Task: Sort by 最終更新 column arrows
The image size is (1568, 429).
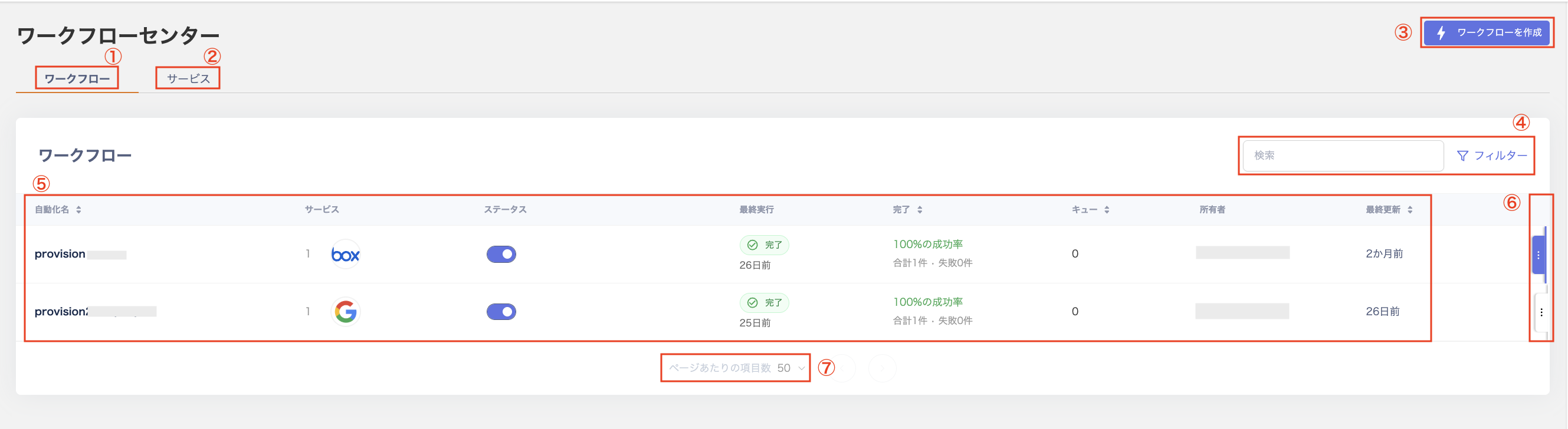Action: pyautogui.click(x=1410, y=210)
